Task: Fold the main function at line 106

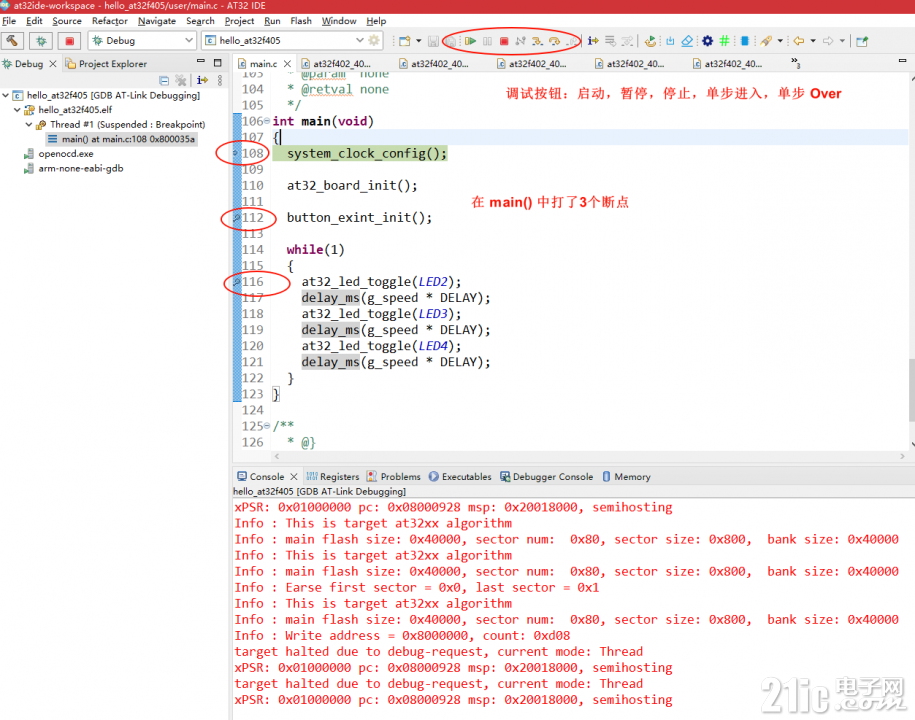Action: (267, 121)
